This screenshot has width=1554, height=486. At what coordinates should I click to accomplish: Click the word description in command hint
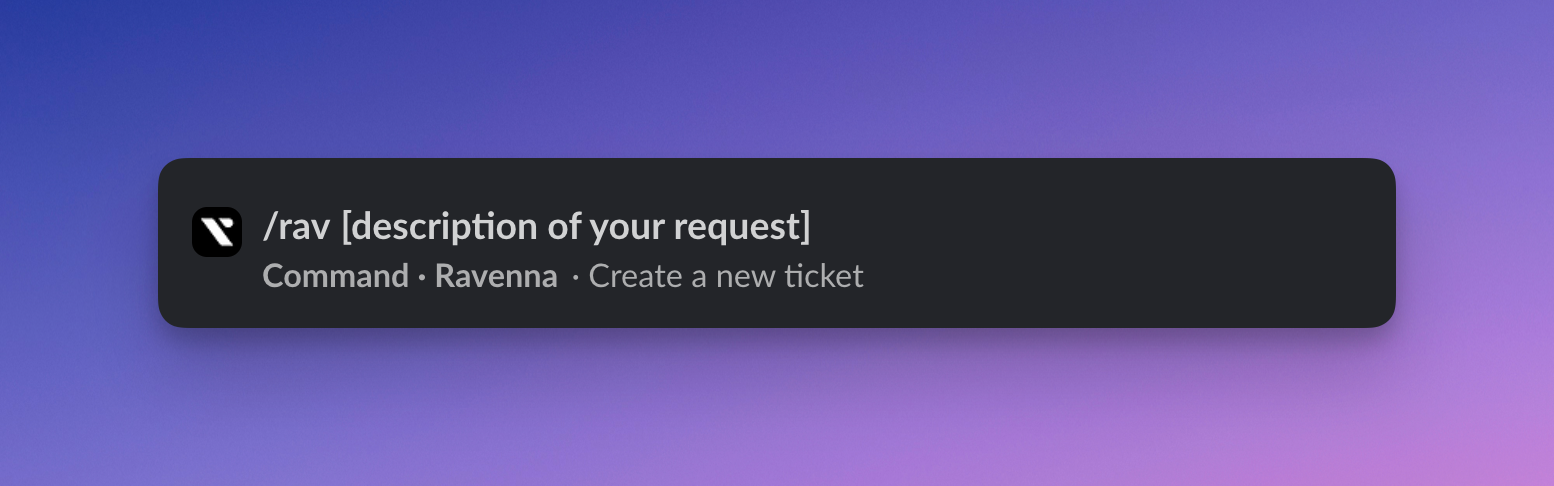pyautogui.click(x=443, y=228)
